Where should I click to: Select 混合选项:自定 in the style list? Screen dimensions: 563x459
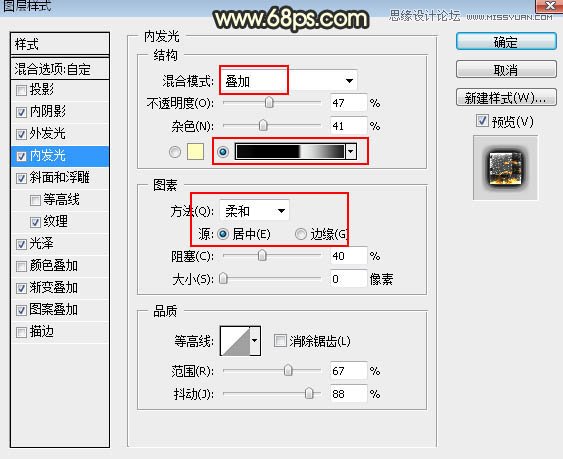(60, 69)
